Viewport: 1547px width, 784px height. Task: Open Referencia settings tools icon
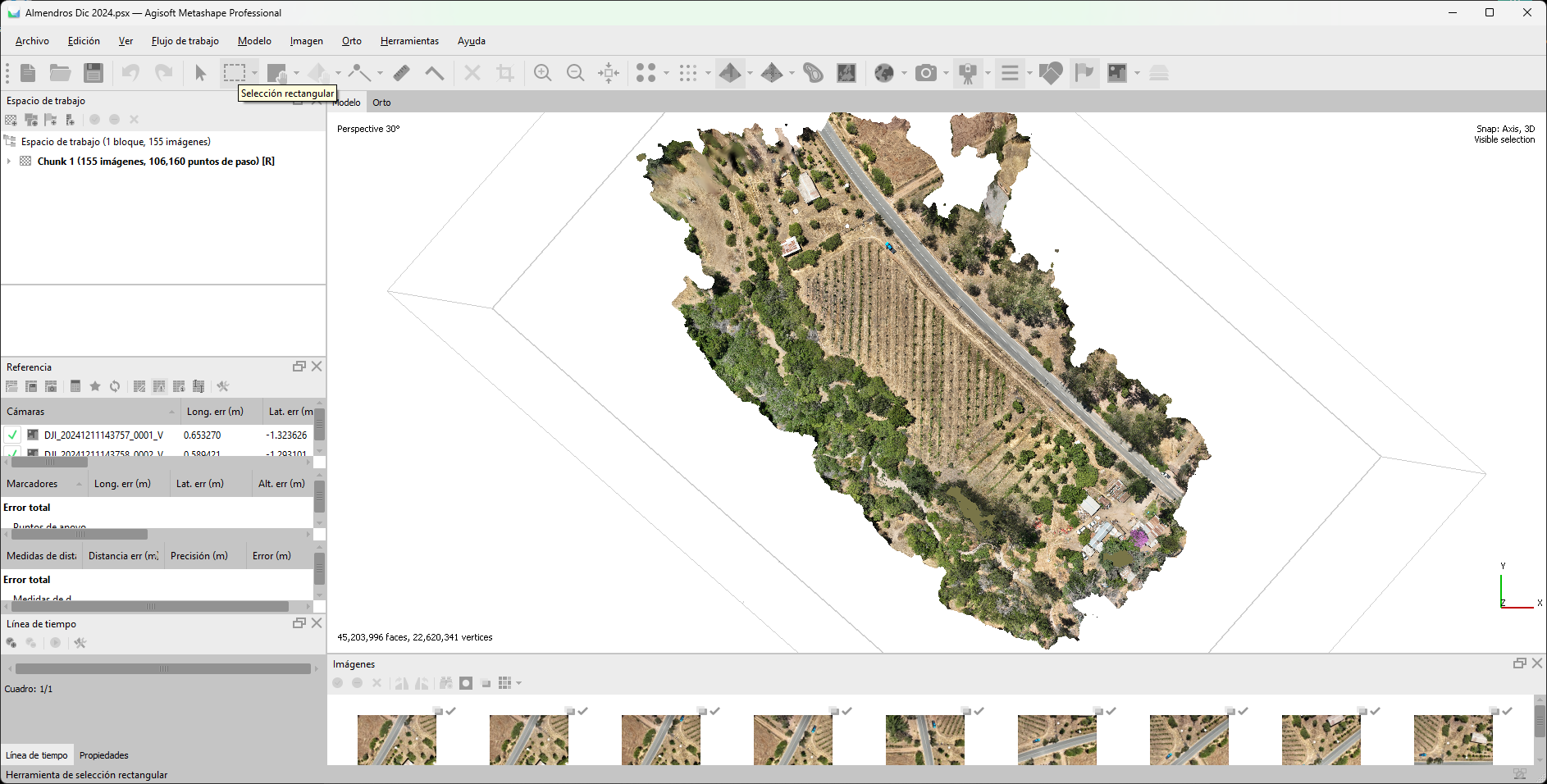(x=222, y=386)
